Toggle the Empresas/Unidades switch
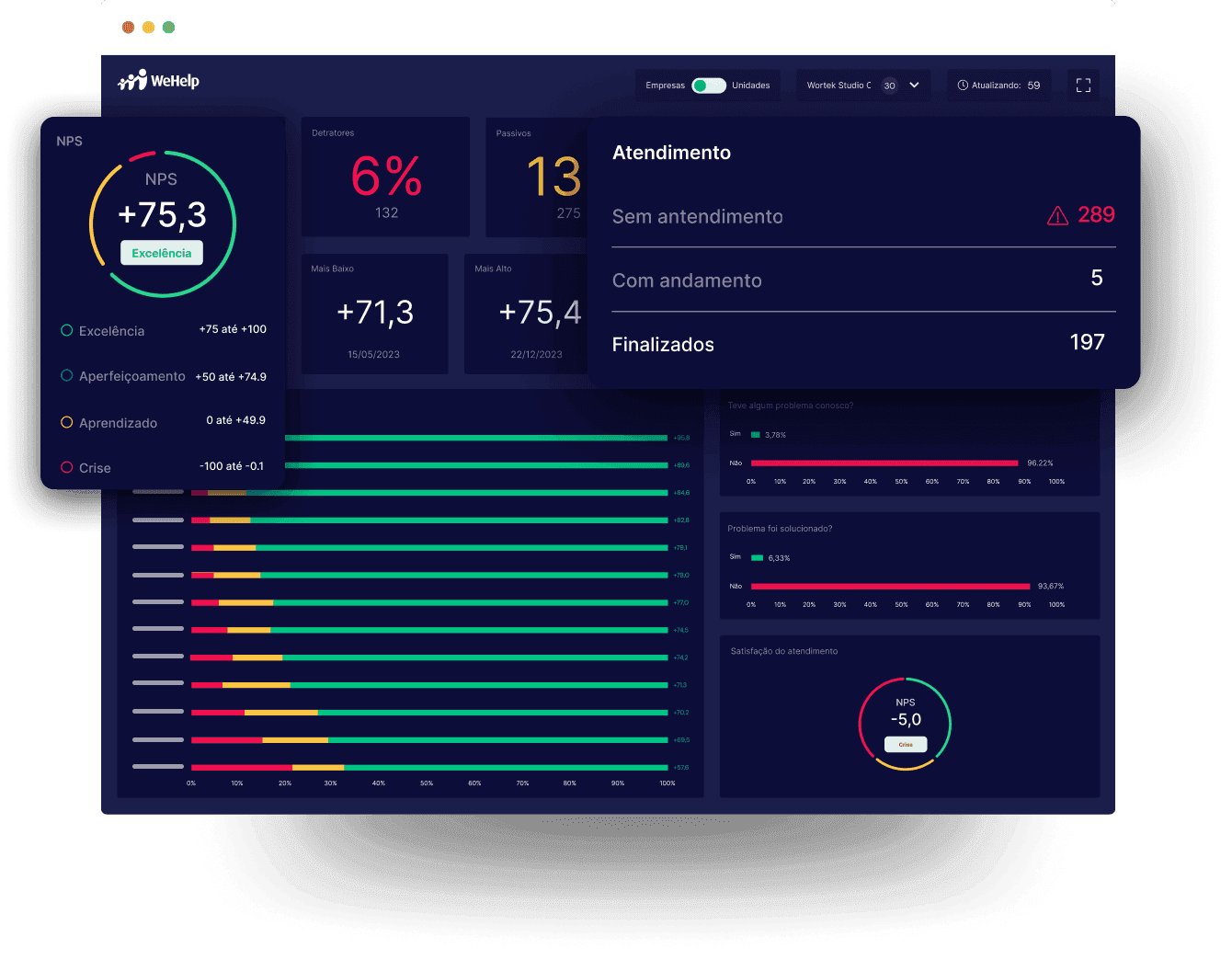The image size is (1232, 960). [708, 85]
